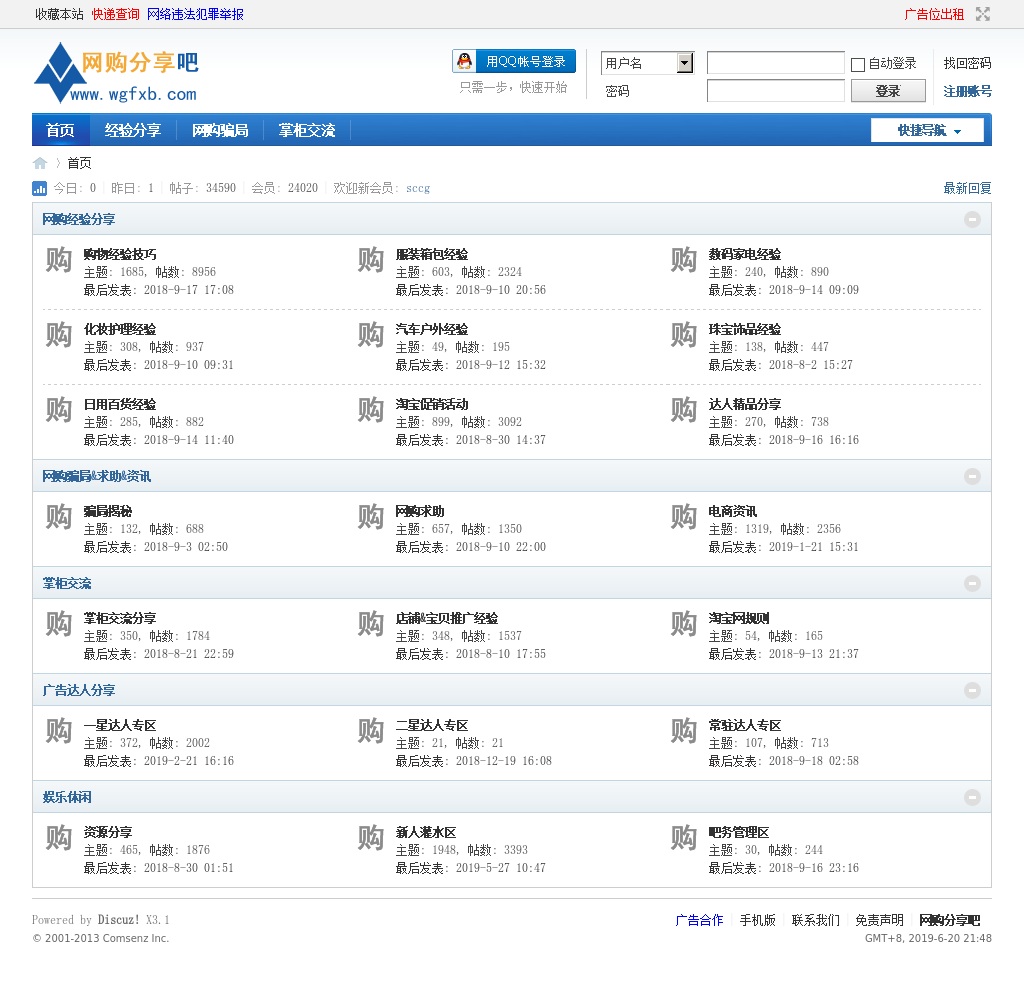This screenshot has width=1024, height=998.
Task: Click the 购 icon beside 日用百货经验
Action: pos(59,410)
